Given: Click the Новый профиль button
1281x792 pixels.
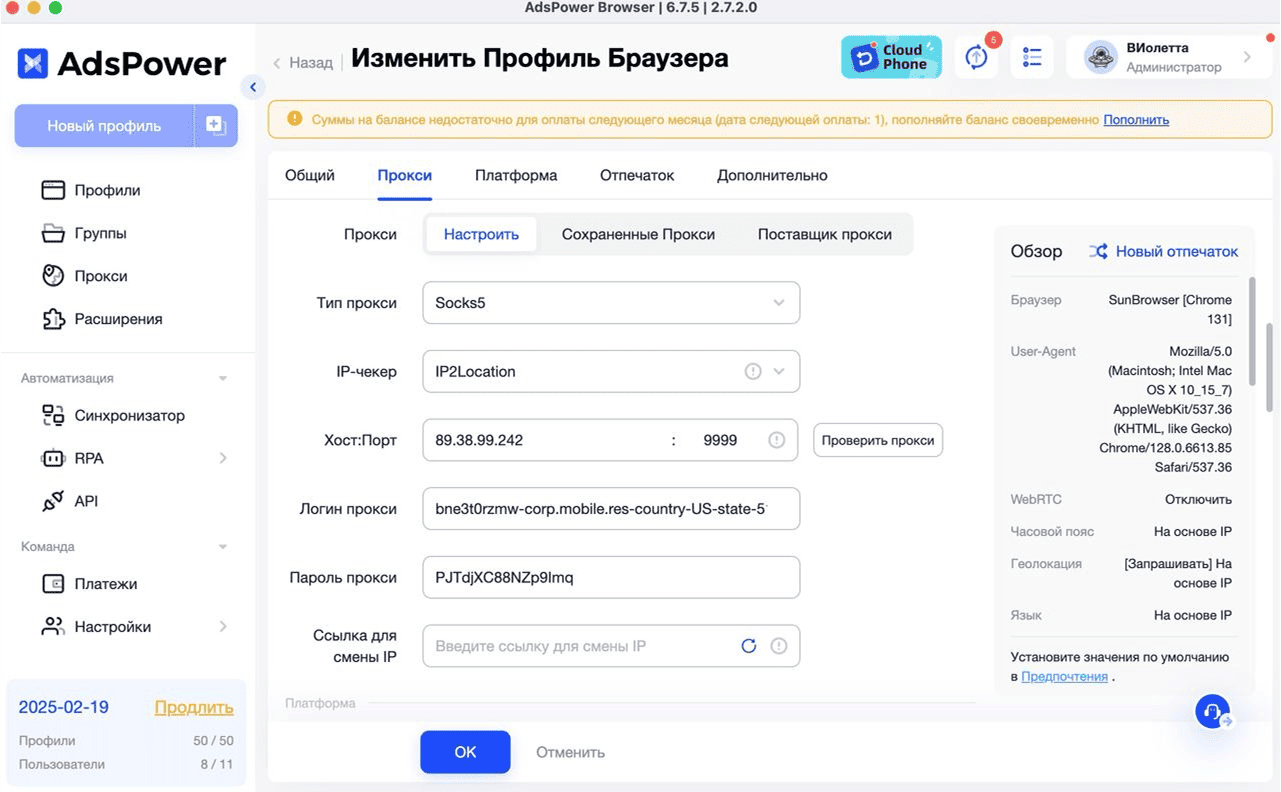Looking at the screenshot, I should (104, 126).
